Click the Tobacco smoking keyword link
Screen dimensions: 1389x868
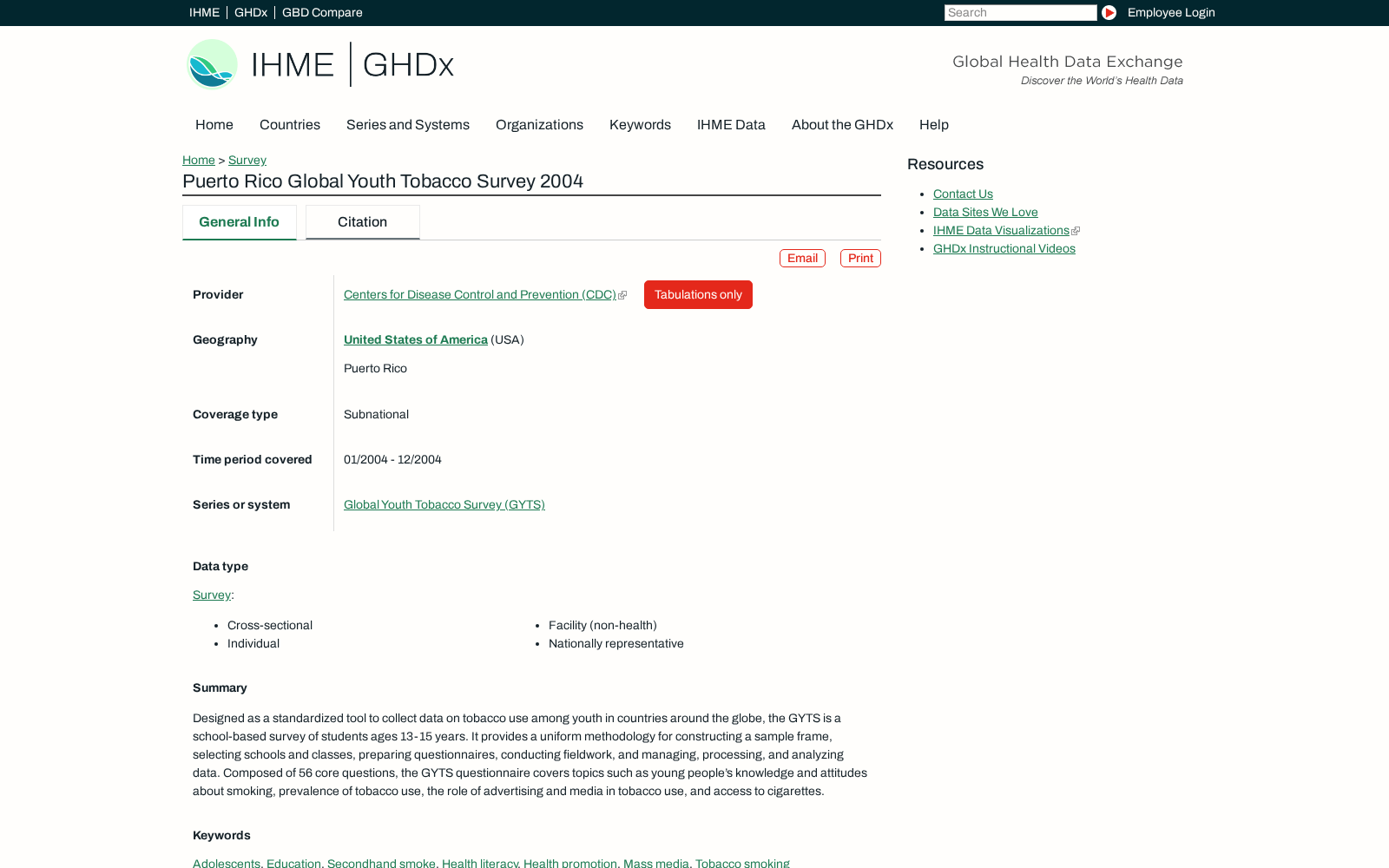[x=742, y=863]
